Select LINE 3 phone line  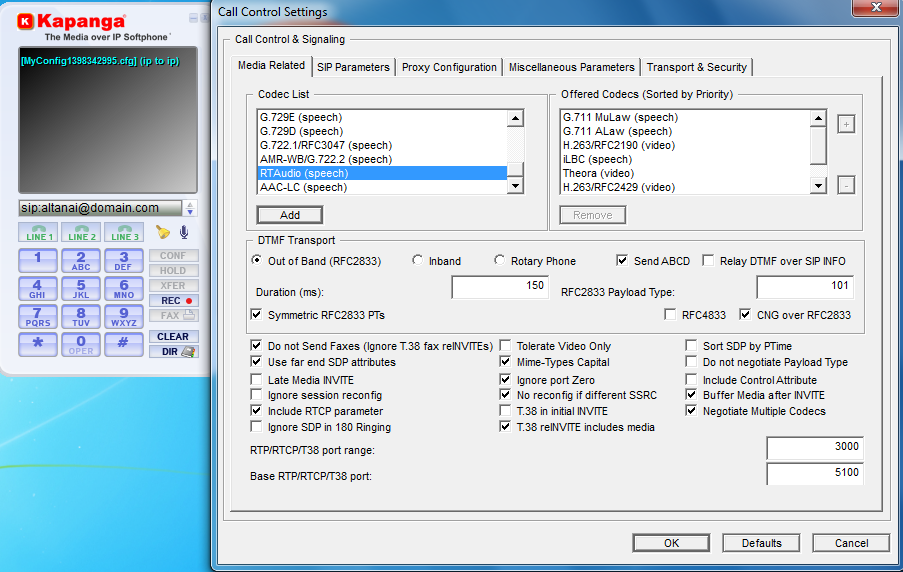[x=125, y=233]
